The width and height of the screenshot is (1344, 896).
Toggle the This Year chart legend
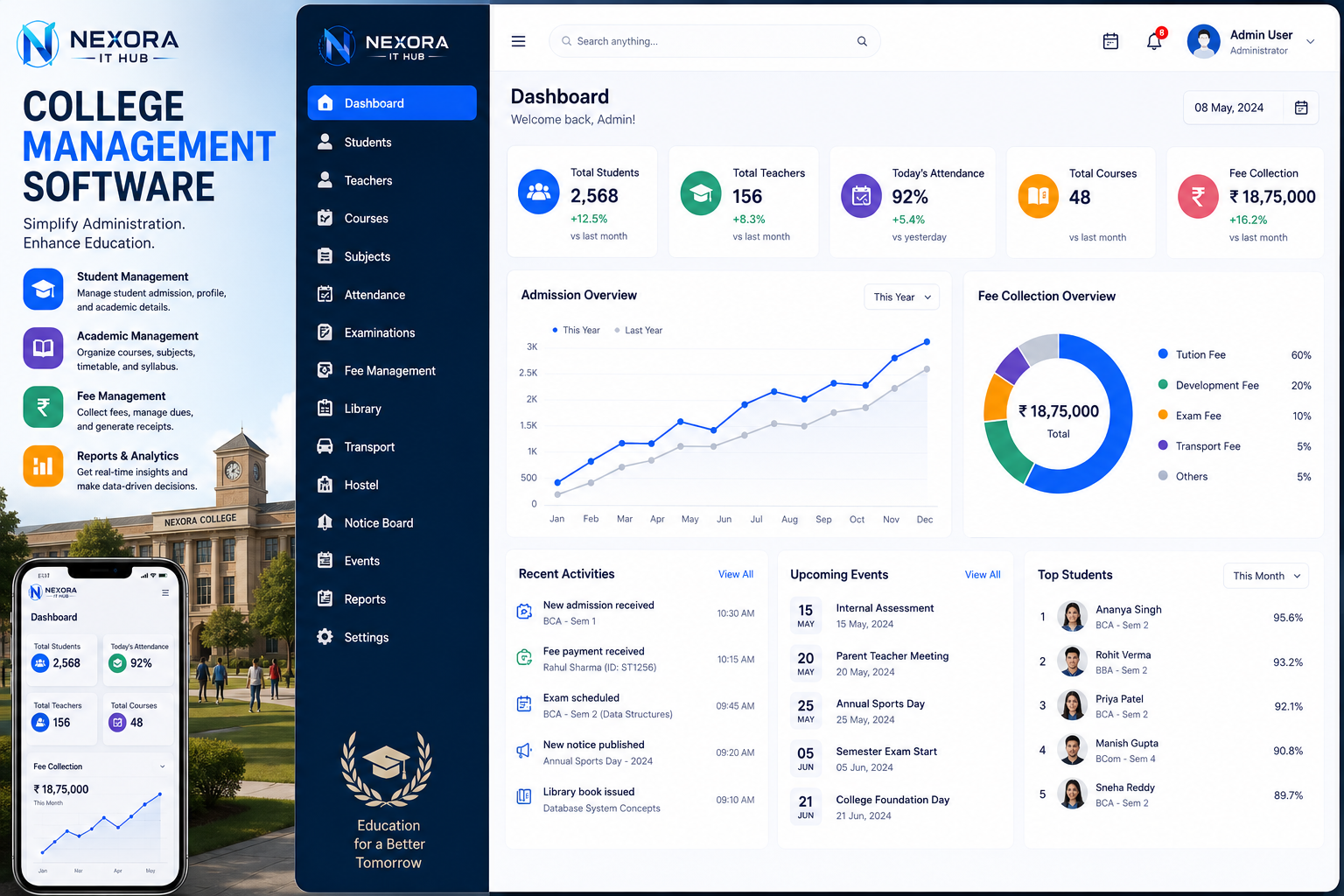[x=576, y=331]
